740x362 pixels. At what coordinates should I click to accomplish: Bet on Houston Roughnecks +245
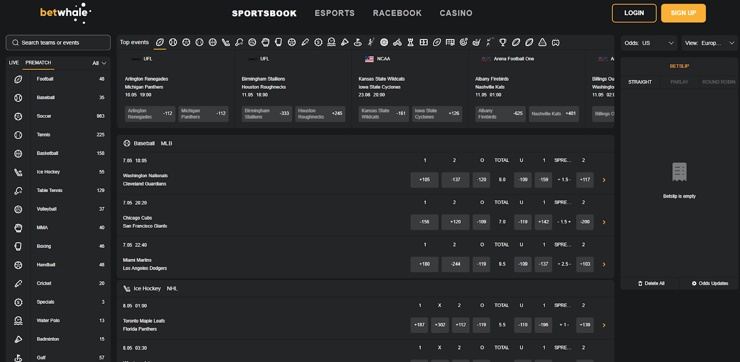pyautogui.click(x=320, y=114)
